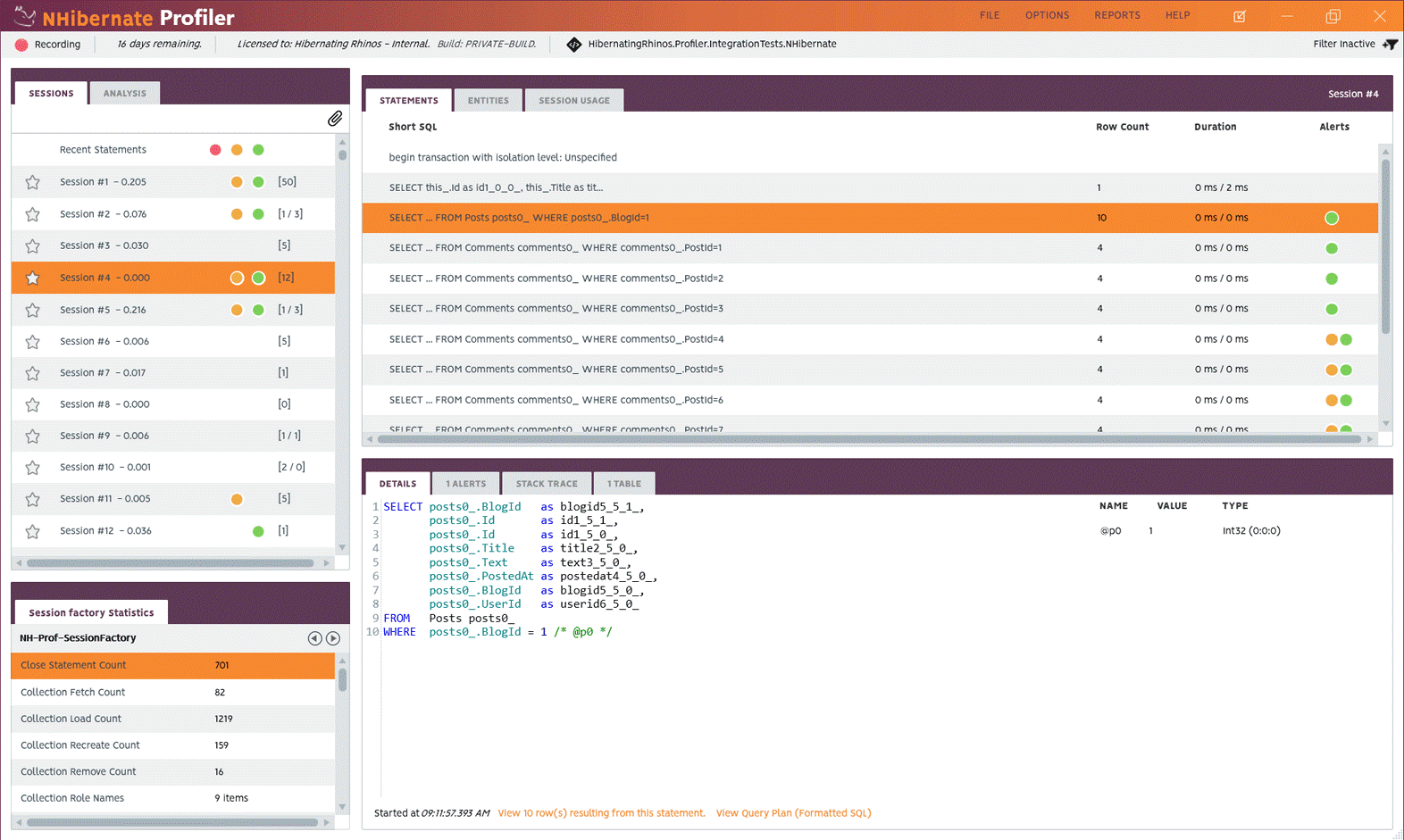Open the Options menu
This screenshot has width=1404, height=840.
1047,15
